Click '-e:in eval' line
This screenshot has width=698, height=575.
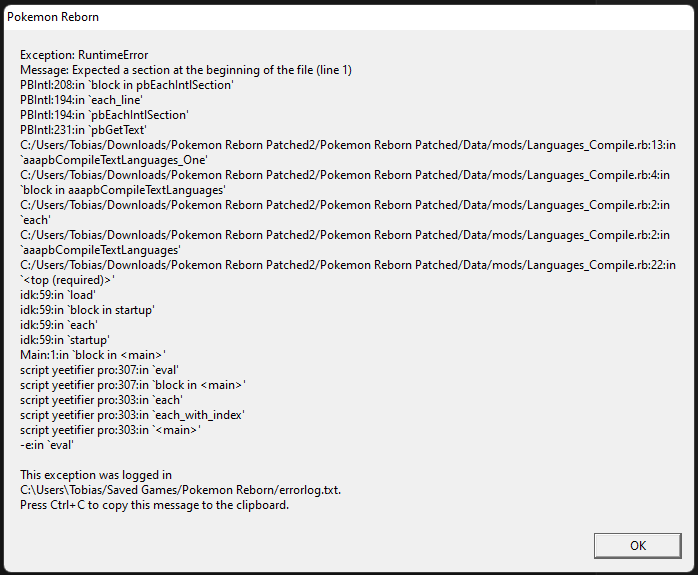click(47, 445)
